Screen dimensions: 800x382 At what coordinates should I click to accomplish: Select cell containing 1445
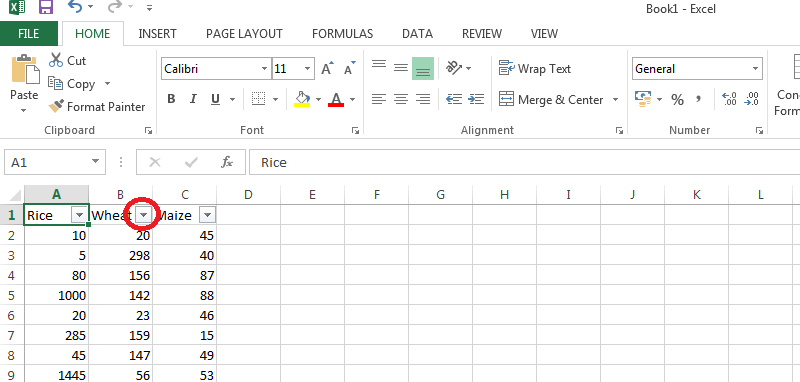(56, 375)
